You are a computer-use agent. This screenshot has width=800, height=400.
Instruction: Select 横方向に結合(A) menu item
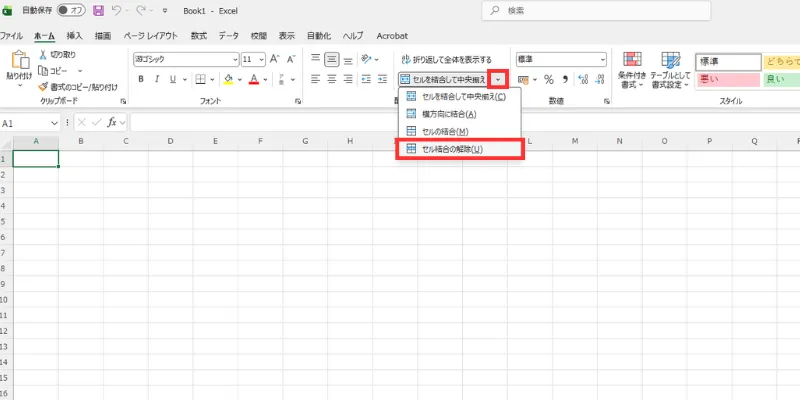pos(459,114)
